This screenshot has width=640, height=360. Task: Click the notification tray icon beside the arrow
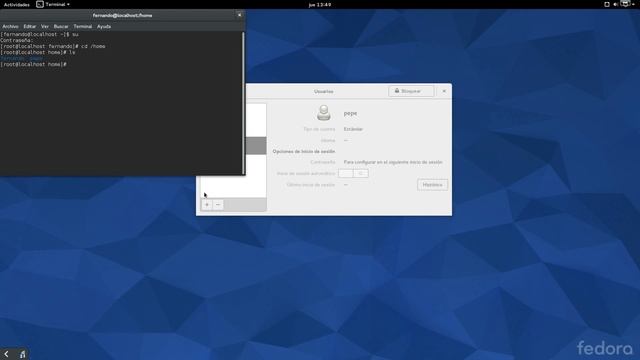22,354
